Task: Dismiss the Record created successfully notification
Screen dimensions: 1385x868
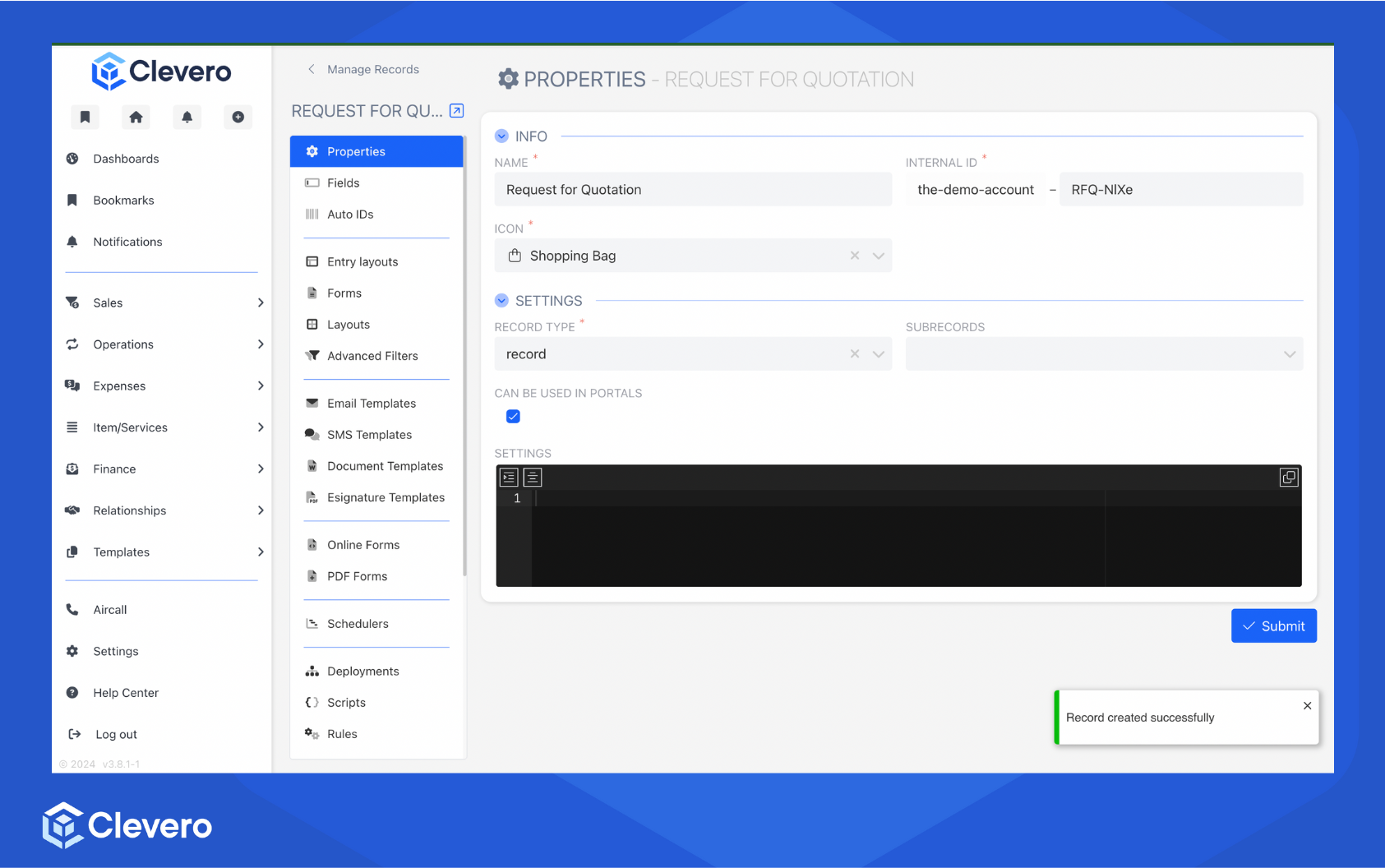Action: (x=1307, y=705)
